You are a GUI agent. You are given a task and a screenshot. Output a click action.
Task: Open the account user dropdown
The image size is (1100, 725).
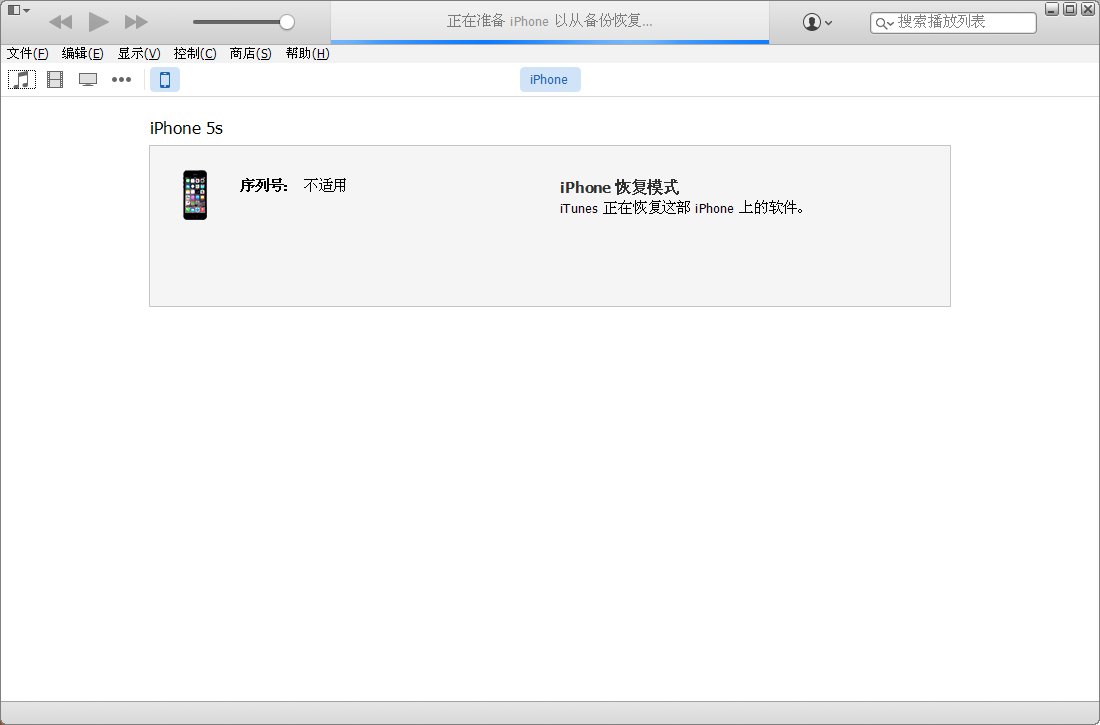pos(817,22)
